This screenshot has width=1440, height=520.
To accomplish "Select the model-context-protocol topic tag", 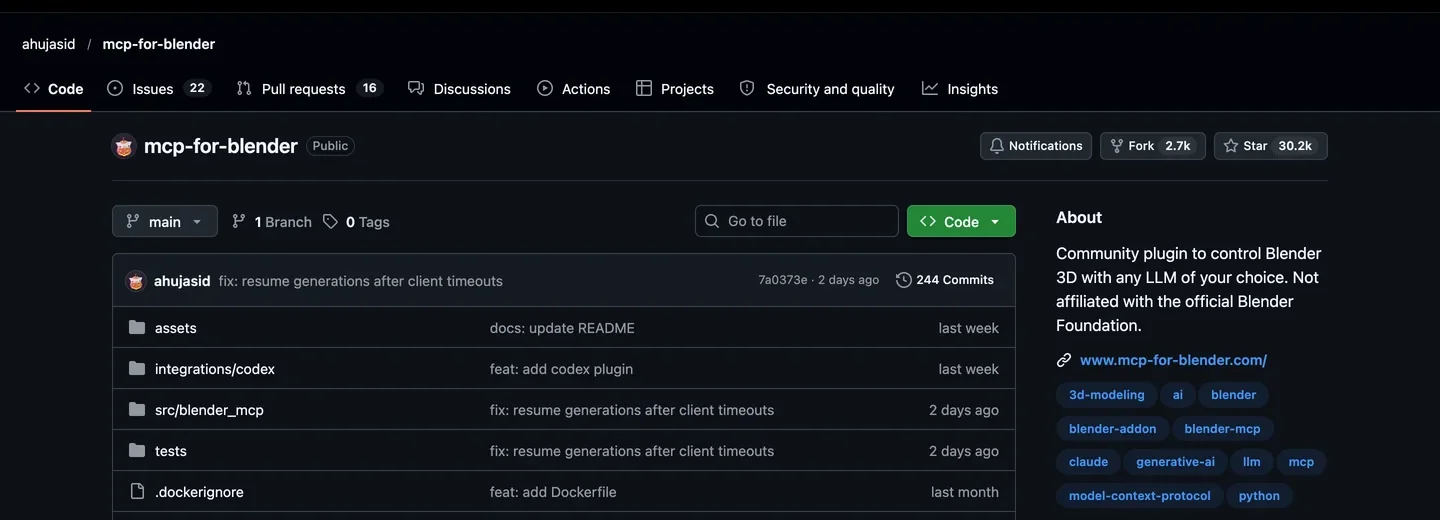I will [1140, 496].
